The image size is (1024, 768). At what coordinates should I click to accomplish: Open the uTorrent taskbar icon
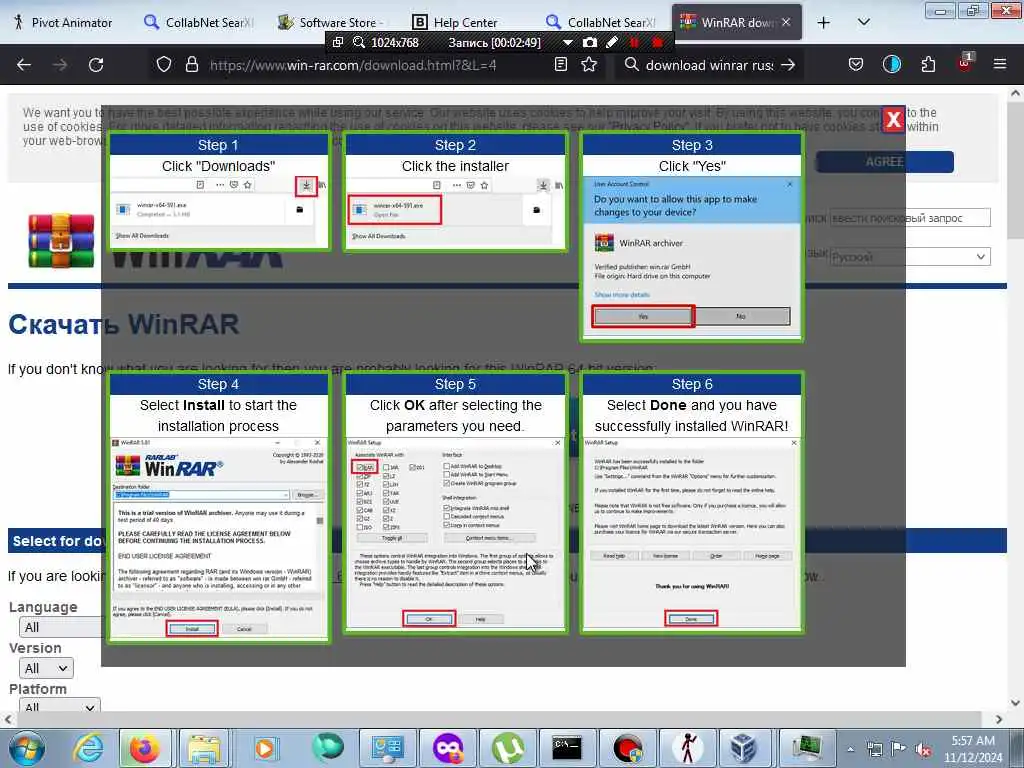(x=507, y=748)
